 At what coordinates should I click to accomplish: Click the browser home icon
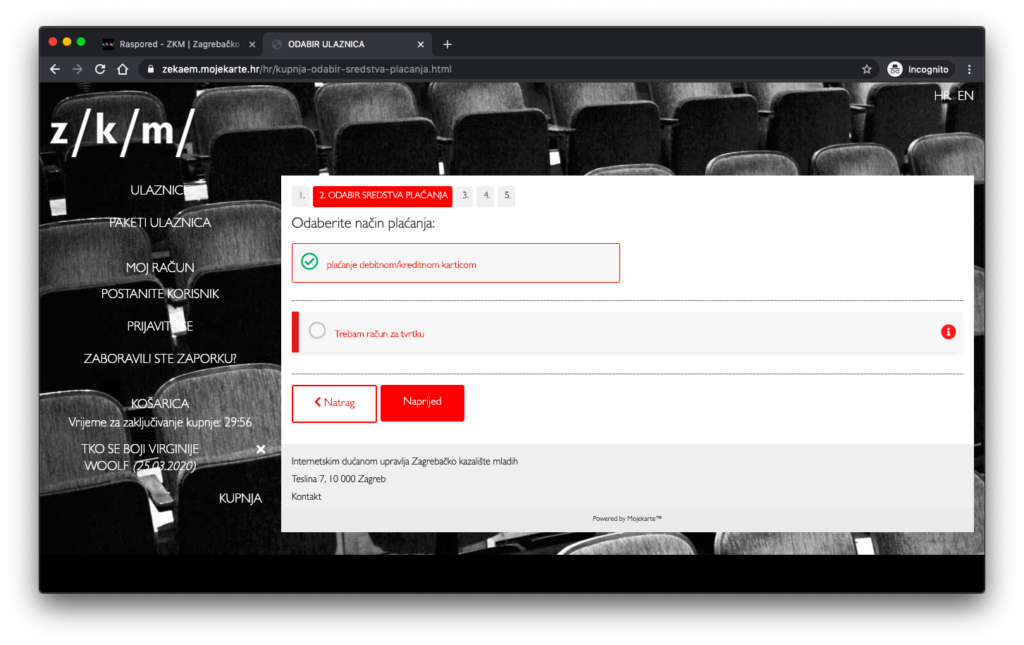(x=122, y=69)
